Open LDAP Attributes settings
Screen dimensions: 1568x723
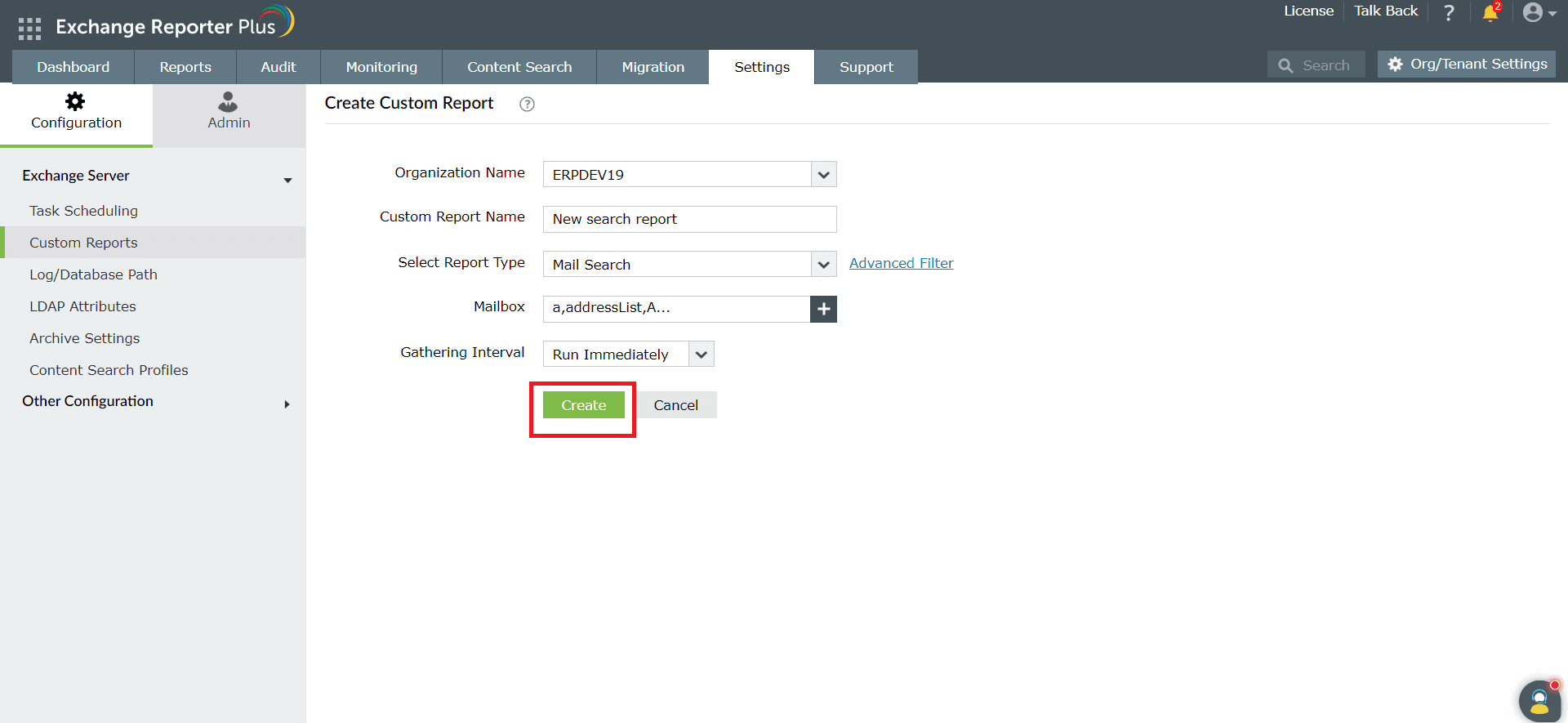[82, 306]
